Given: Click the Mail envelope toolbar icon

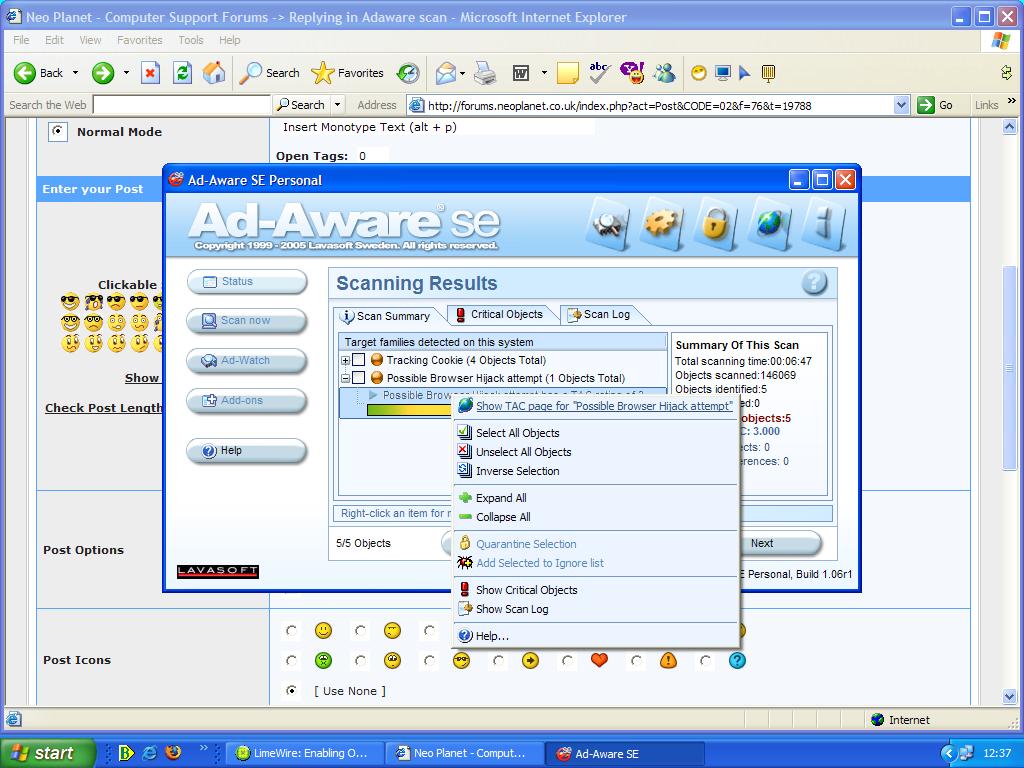Looking at the screenshot, I should point(445,72).
